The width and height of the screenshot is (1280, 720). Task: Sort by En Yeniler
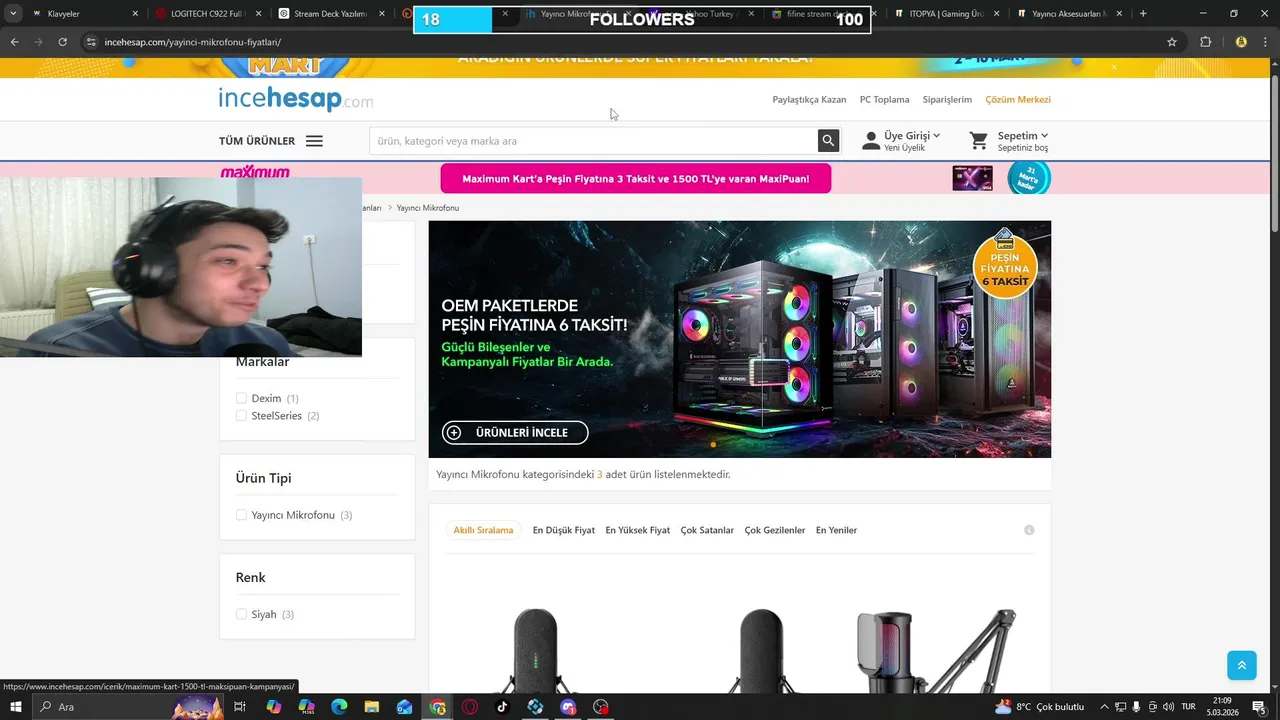click(x=836, y=530)
